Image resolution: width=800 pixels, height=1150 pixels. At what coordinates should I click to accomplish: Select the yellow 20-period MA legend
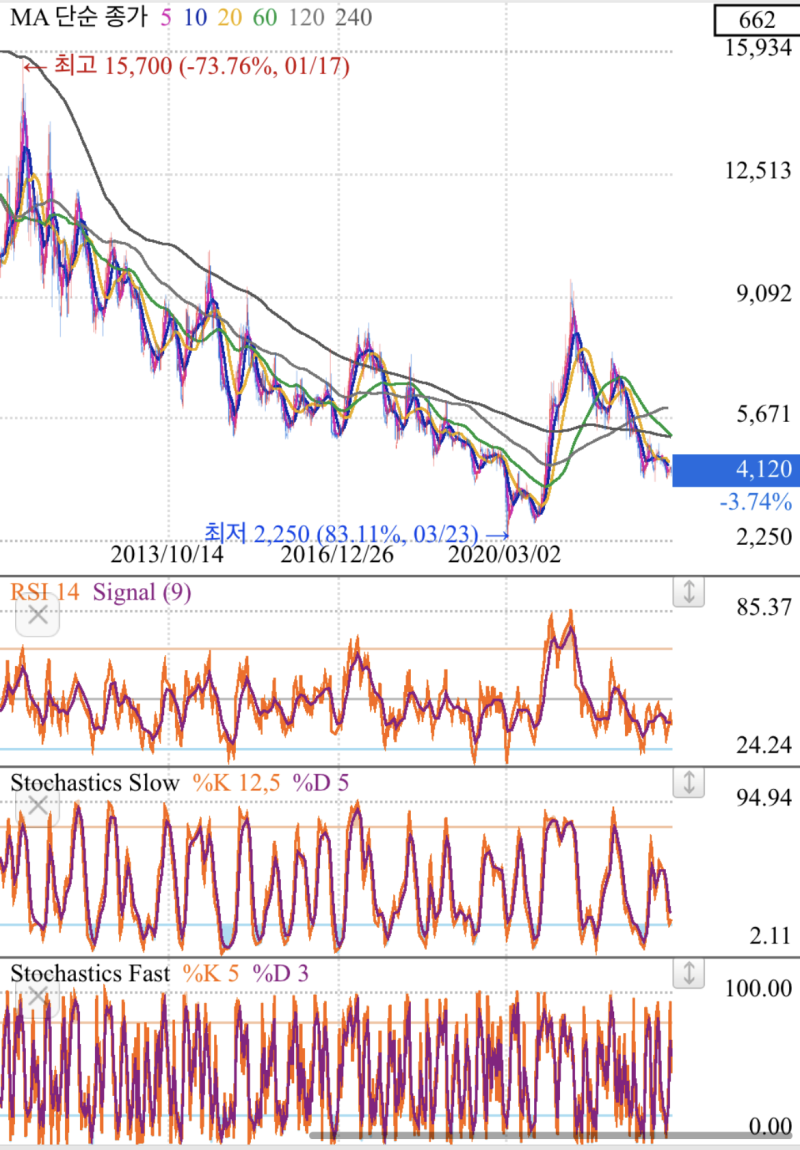click(x=230, y=17)
